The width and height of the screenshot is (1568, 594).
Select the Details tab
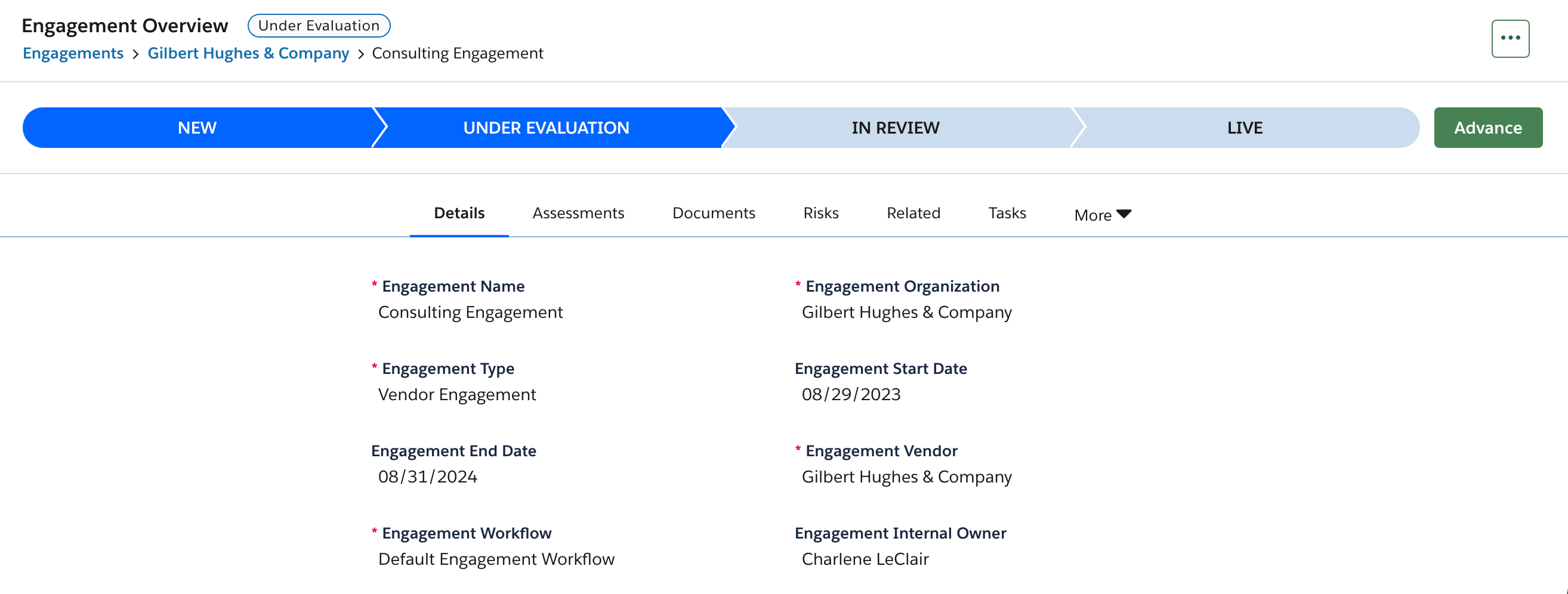click(459, 213)
